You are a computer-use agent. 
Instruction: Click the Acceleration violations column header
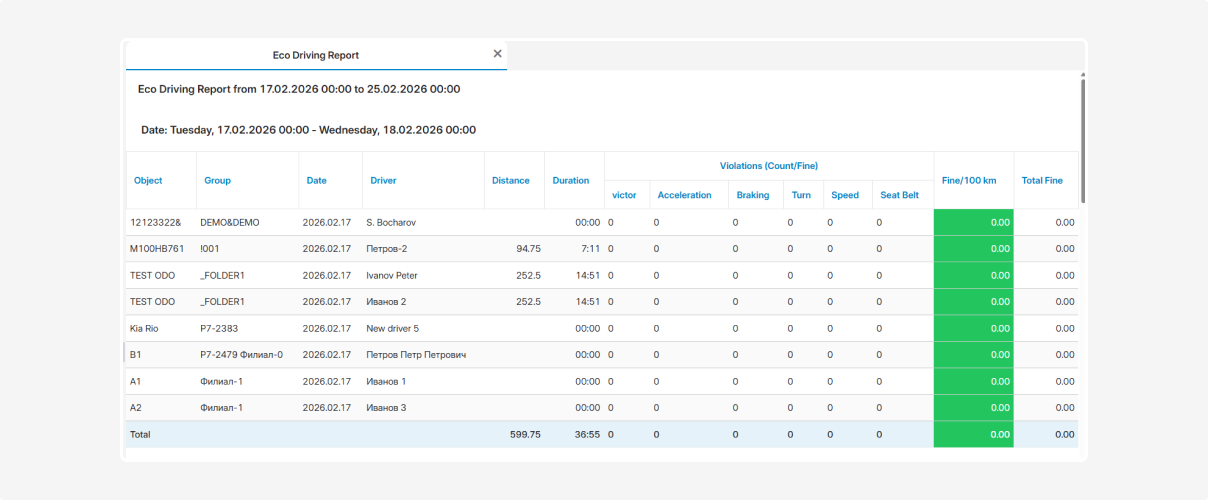pyautogui.click(x=684, y=195)
